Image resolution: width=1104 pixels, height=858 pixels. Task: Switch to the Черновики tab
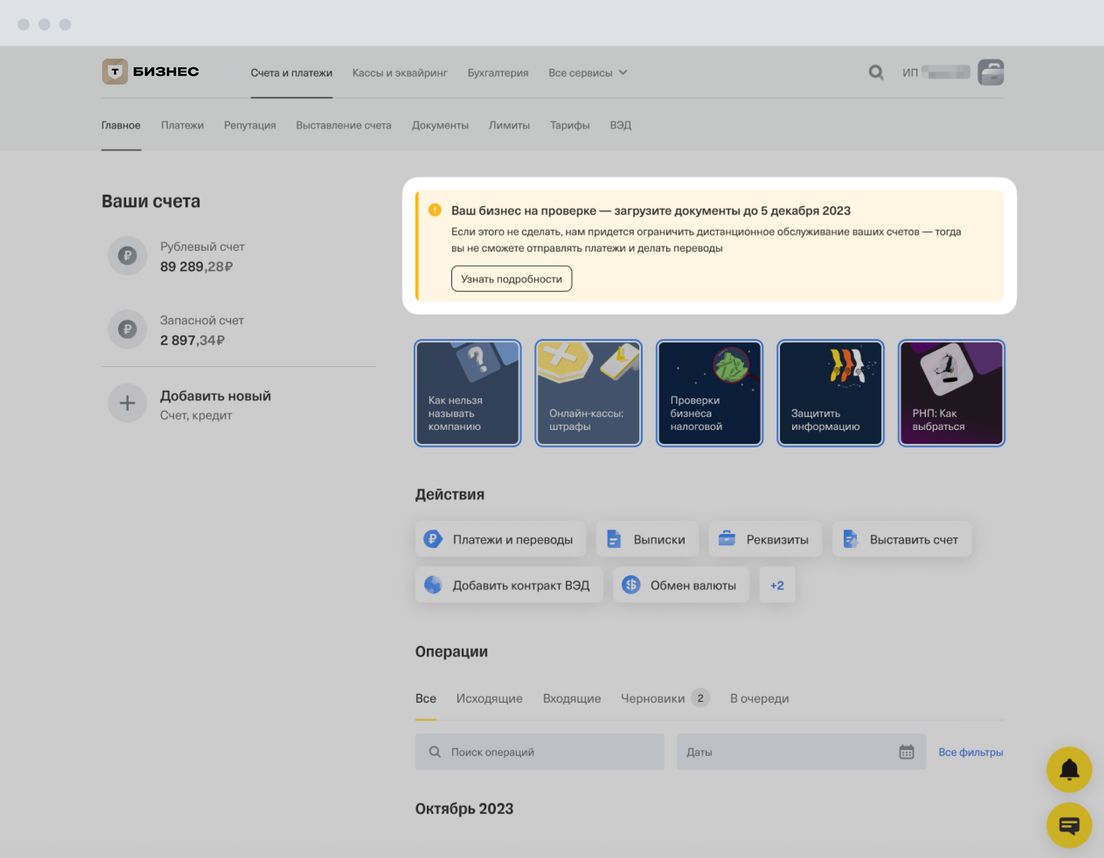click(x=653, y=698)
